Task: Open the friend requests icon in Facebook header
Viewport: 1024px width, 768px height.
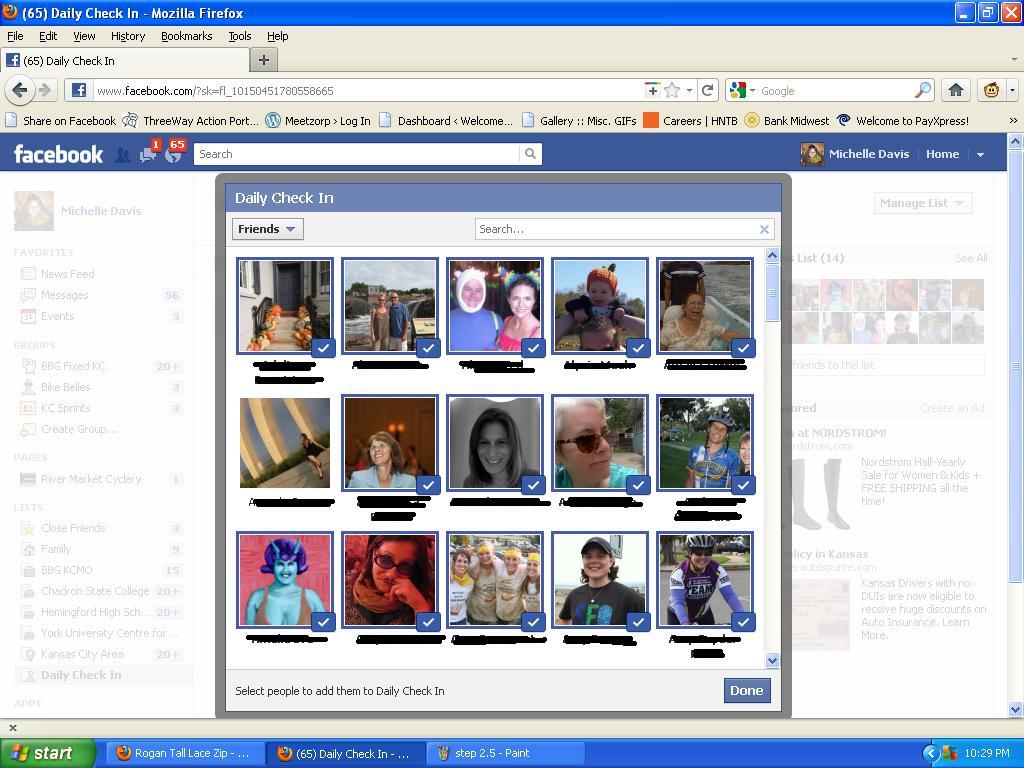Action: click(x=122, y=155)
